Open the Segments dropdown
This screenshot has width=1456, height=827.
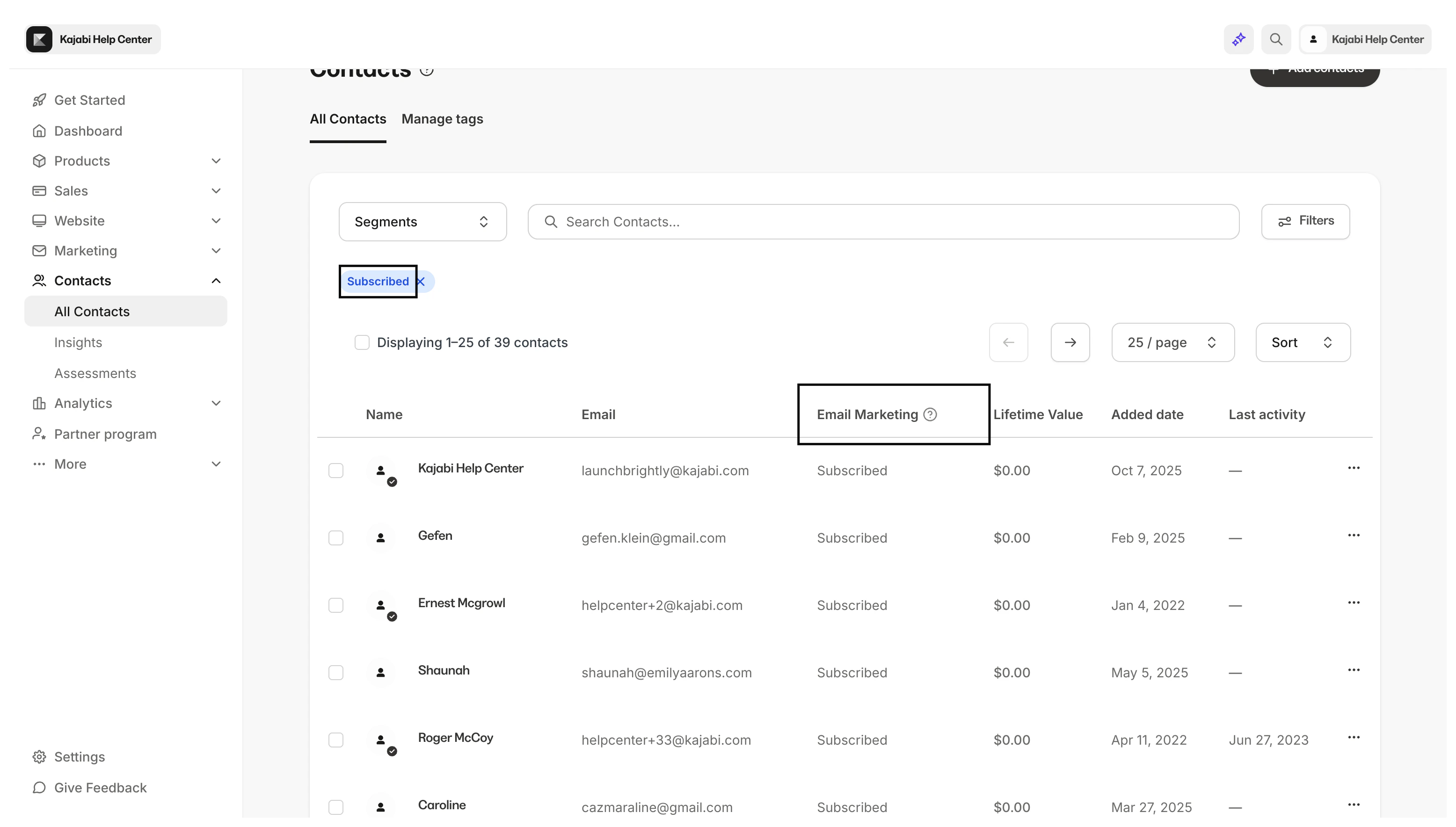422,222
